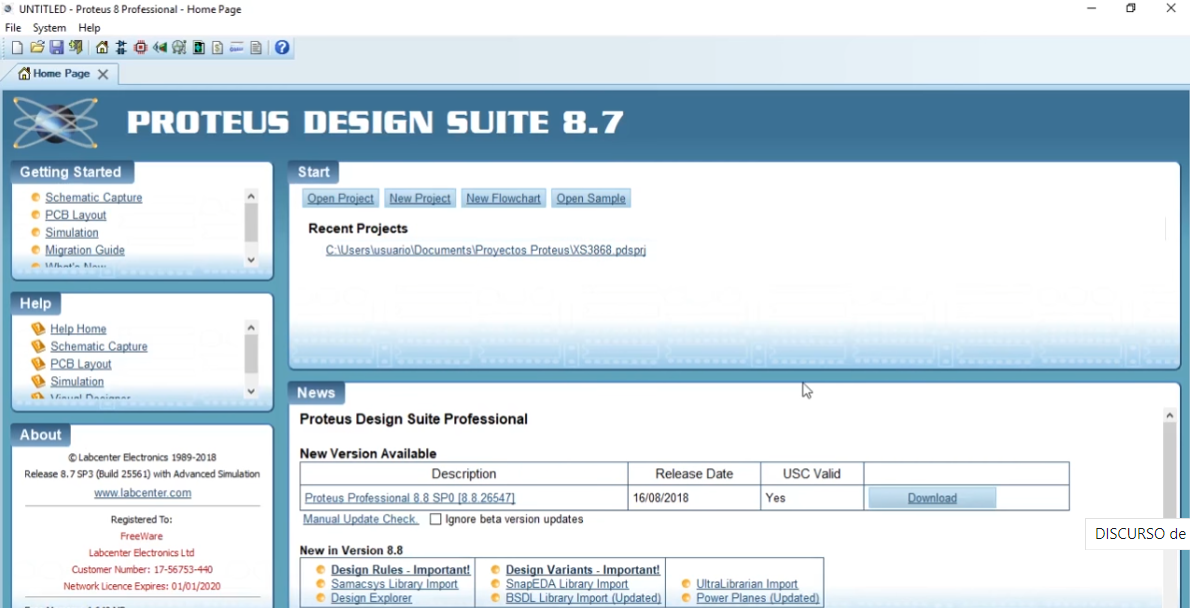1190x608 pixels.
Task: Close the Home Page tab
Action: point(103,74)
